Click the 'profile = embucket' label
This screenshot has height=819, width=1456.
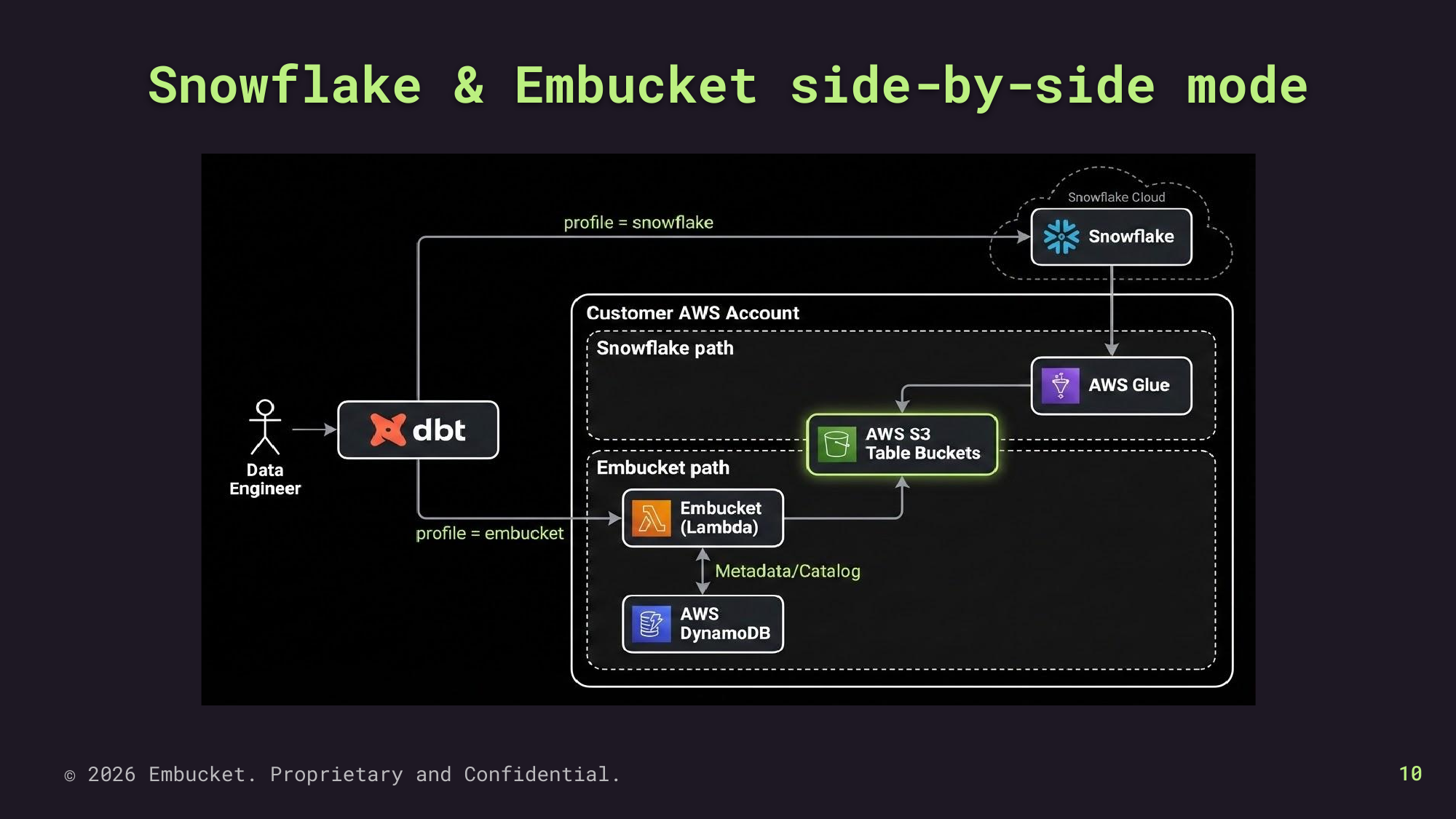489,534
